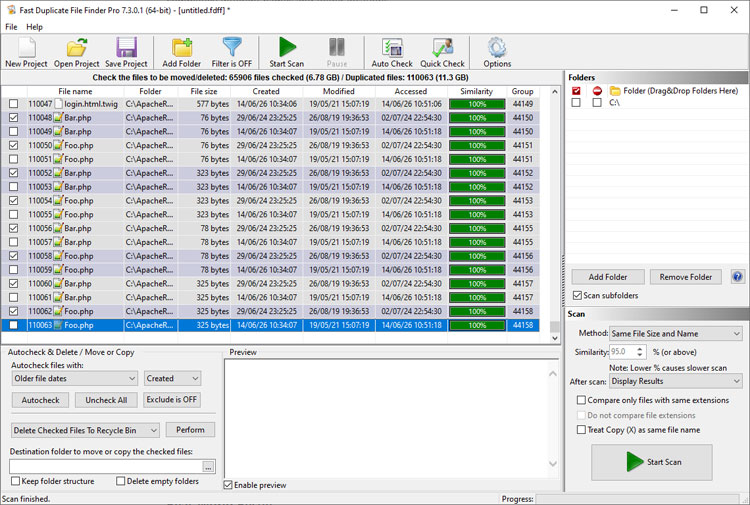This screenshot has width=750, height=505.
Task: Click the php file icon in row 110048
Action: [58, 118]
